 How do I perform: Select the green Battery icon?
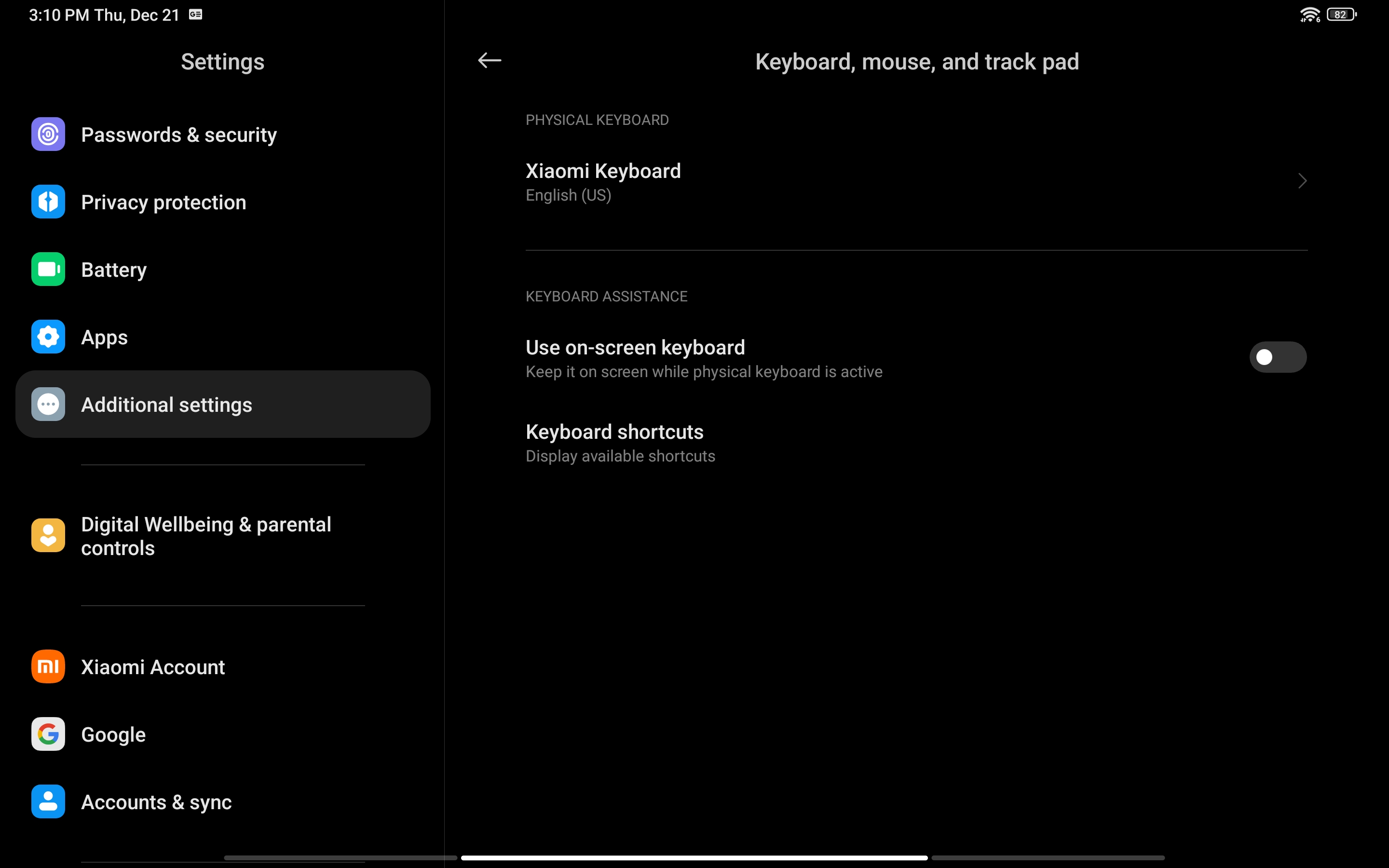48,269
